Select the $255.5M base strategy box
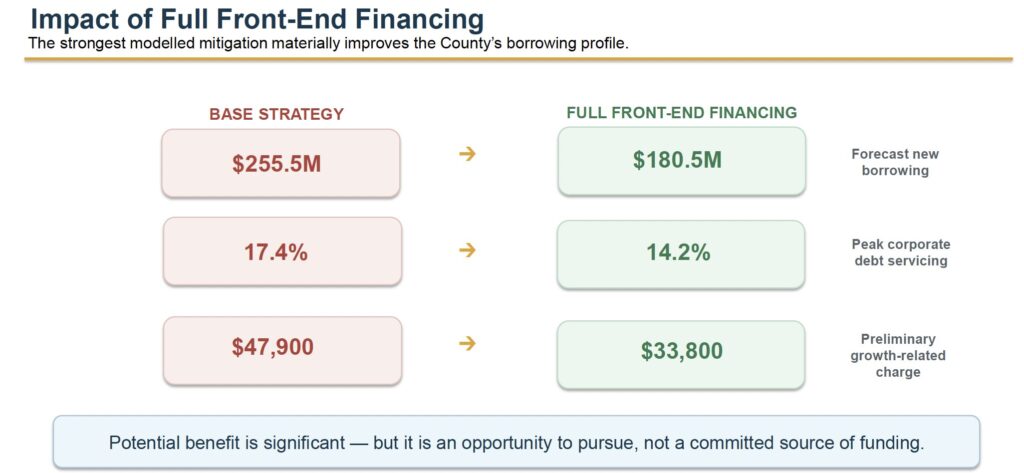Viewport: 1024px width, 473px height. pyautogui.click(x=281, y=163)
